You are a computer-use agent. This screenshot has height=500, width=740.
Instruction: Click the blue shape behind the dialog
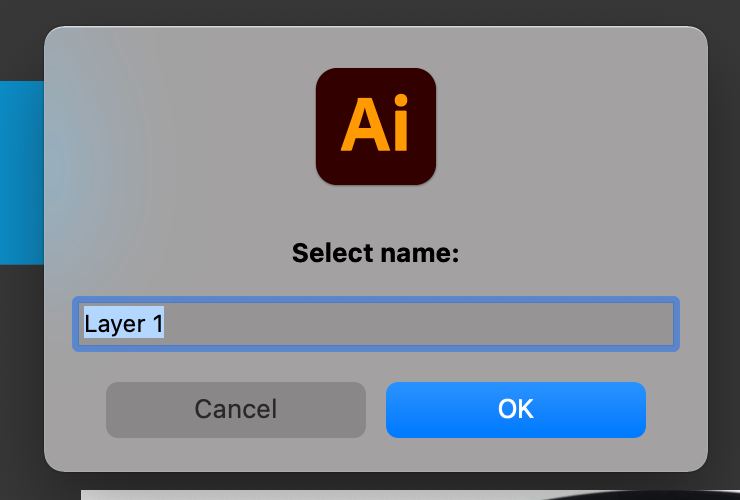pos(21,173)
